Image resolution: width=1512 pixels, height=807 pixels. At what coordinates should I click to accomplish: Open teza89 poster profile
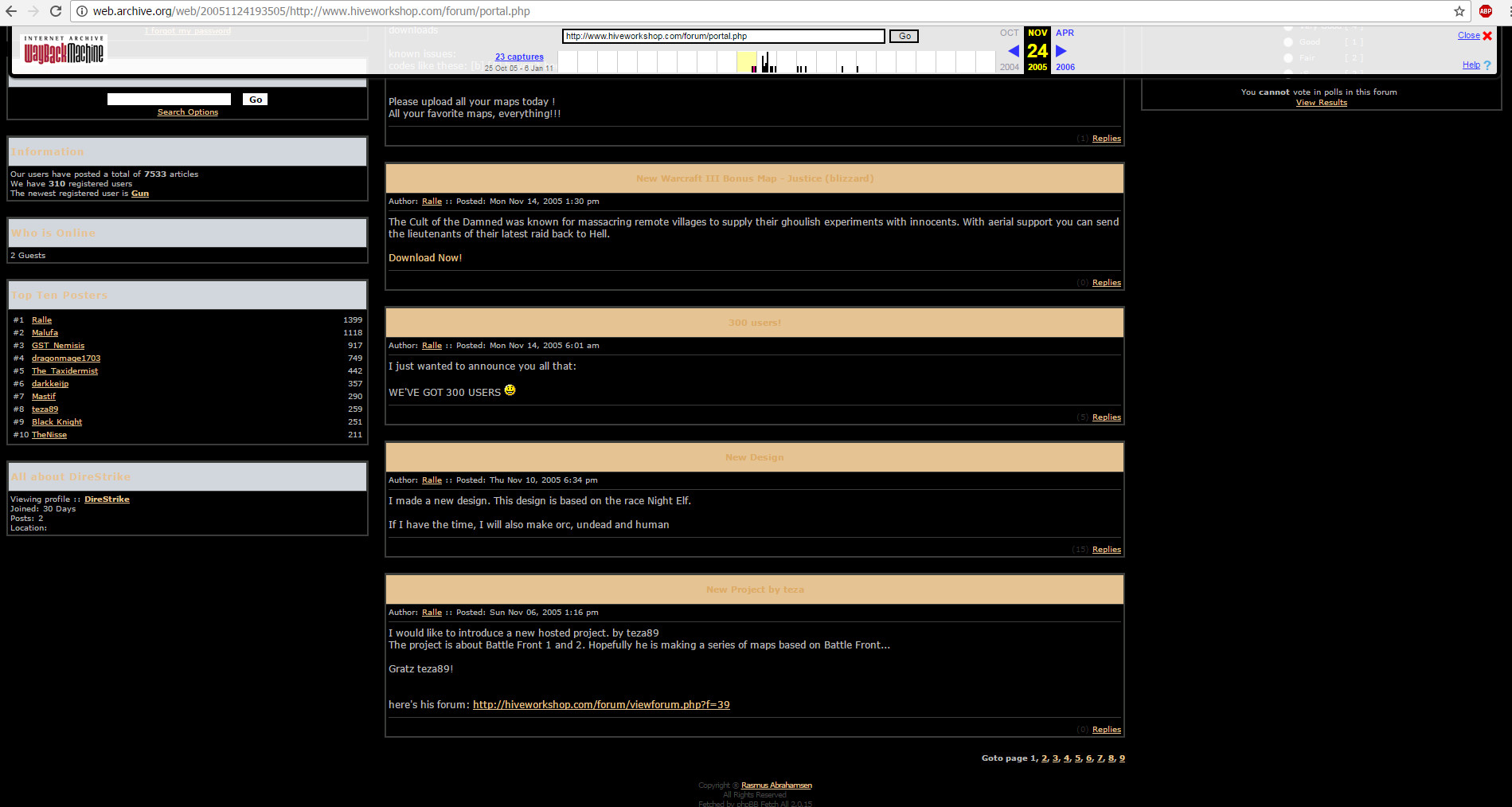click(x=45, y=409)
